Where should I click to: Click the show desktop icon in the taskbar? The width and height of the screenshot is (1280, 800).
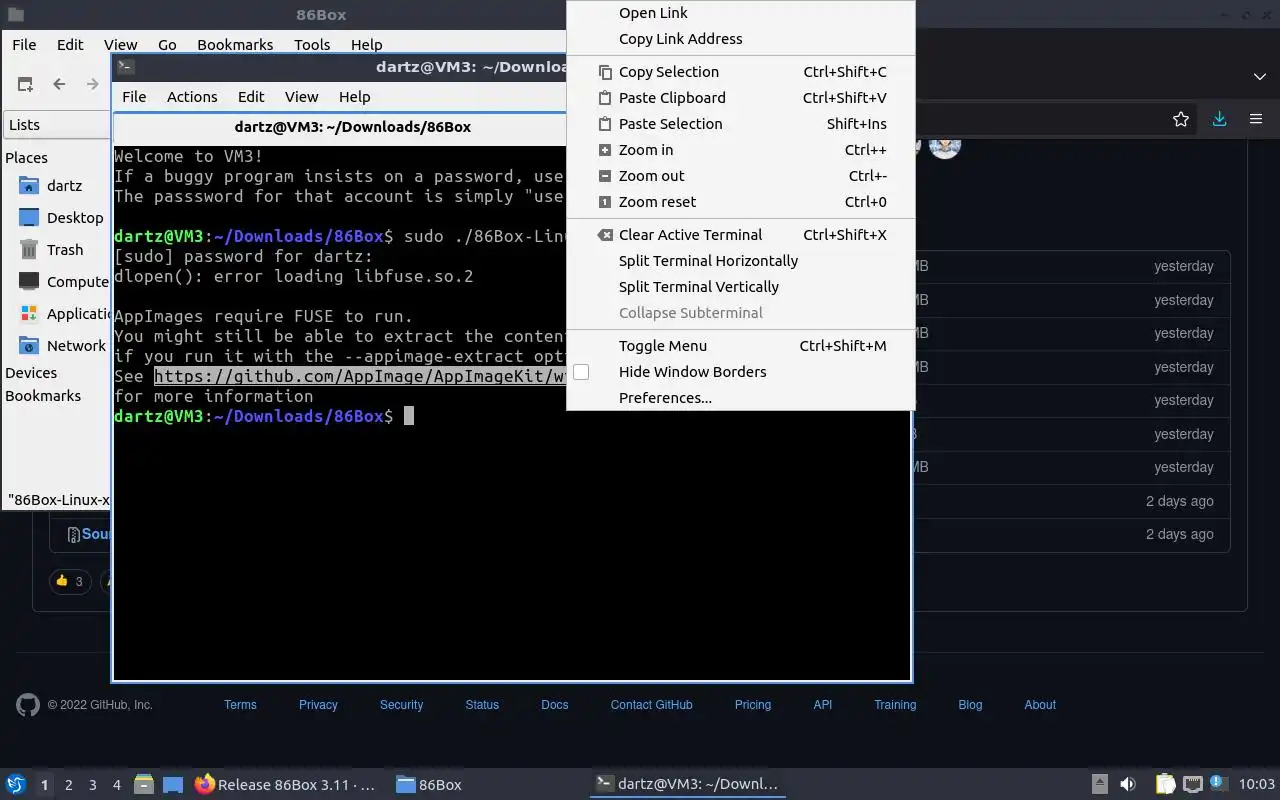[x=173, y=785]
